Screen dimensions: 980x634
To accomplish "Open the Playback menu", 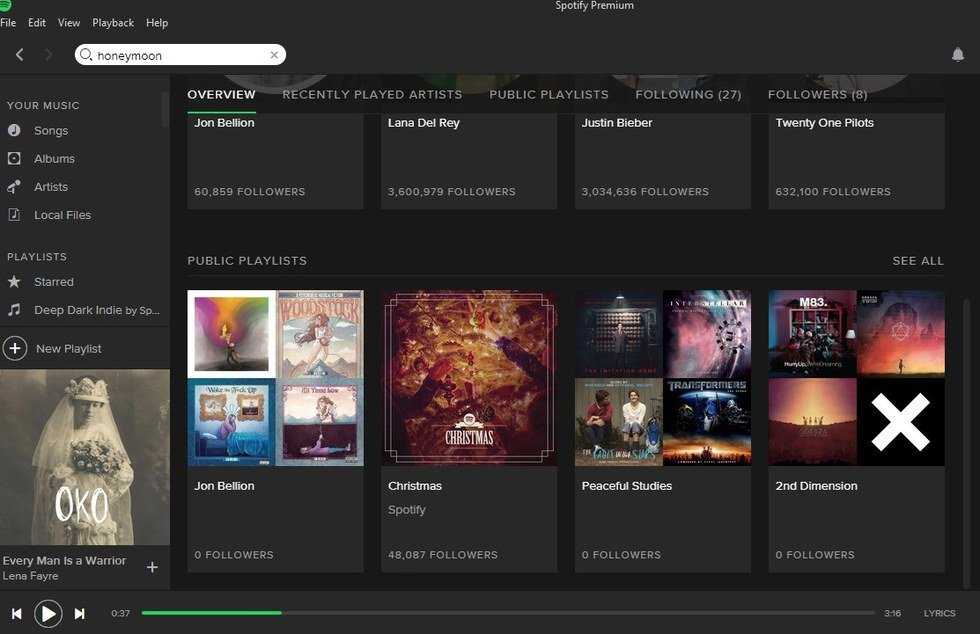I will point(113,22).
